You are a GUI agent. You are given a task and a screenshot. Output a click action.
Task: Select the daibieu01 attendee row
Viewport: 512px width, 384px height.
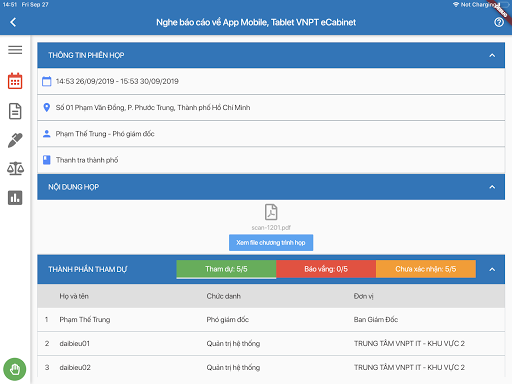(271, 344)
